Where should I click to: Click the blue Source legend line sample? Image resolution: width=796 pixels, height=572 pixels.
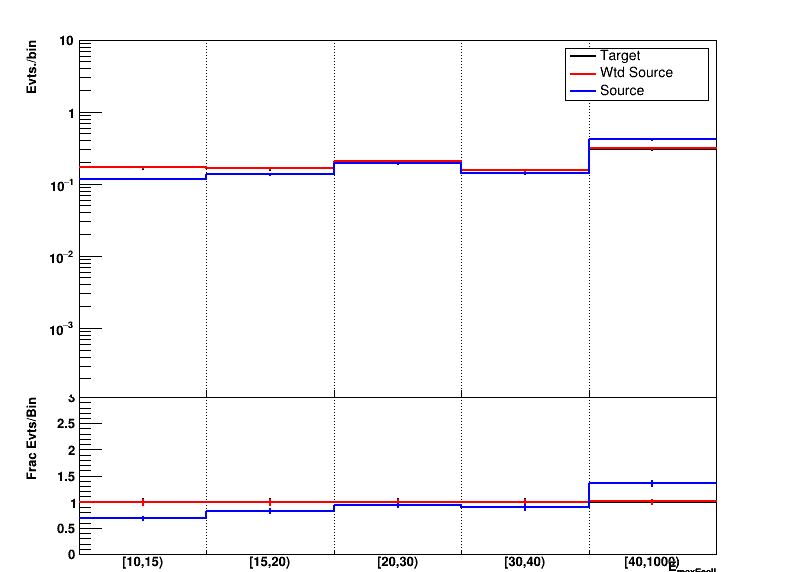[582, 90]
